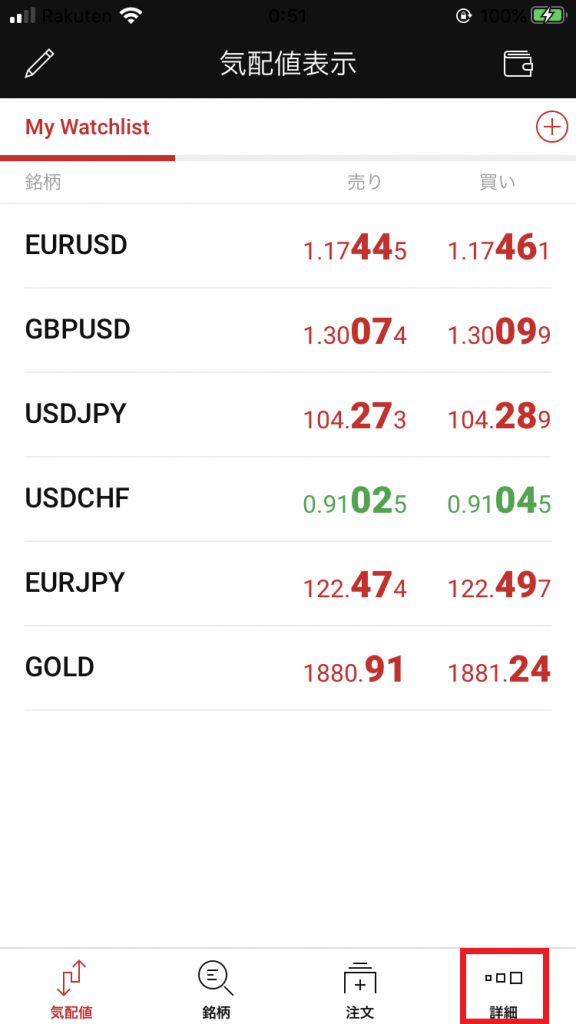Tap the 銘柄 column header
Screen dimensions: 576x1024
43,182
